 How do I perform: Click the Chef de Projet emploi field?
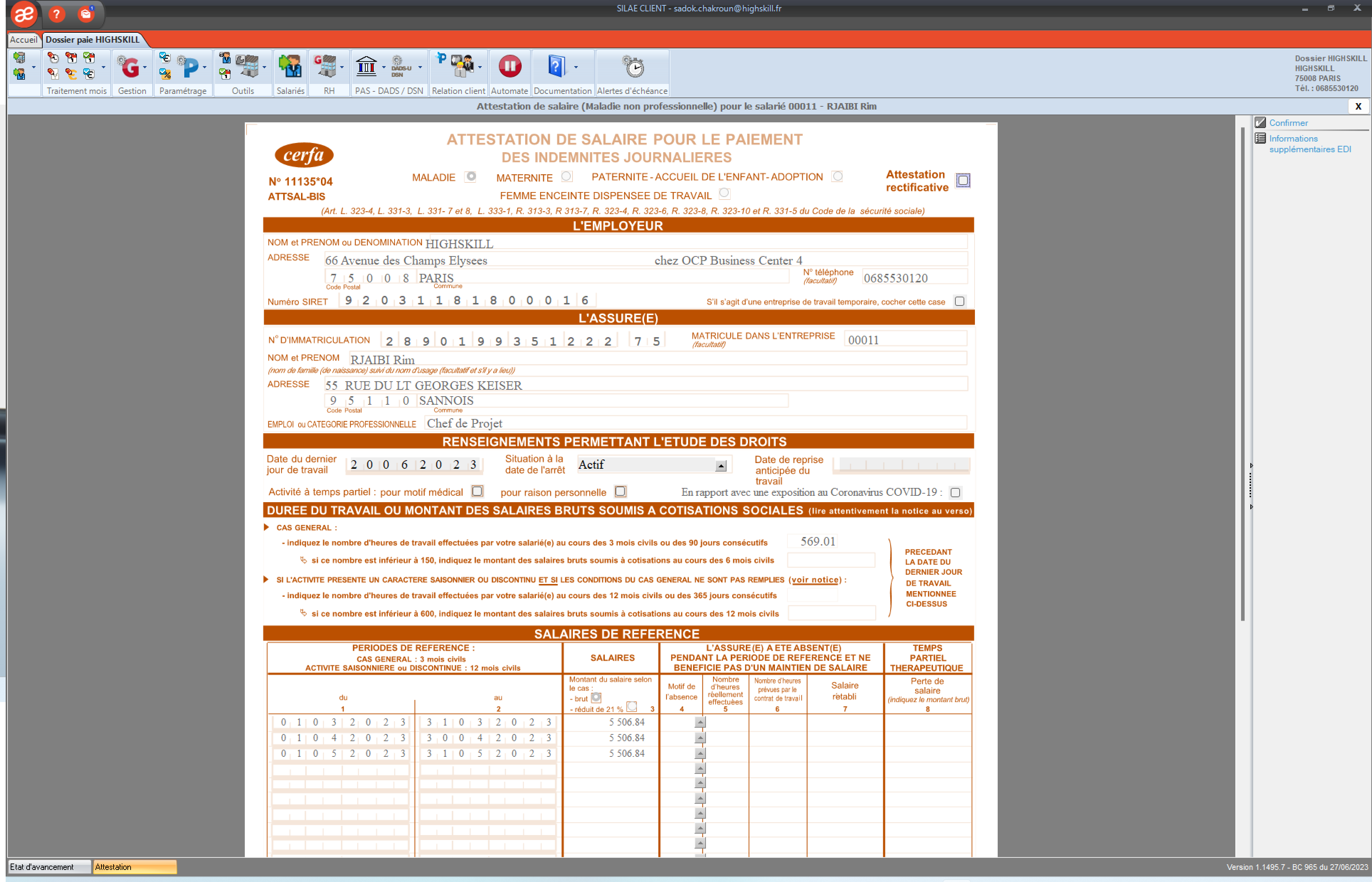click(x=696, y=423)
